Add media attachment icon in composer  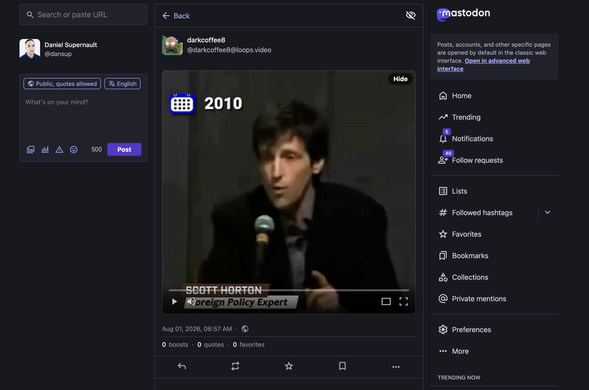point(31,150)
